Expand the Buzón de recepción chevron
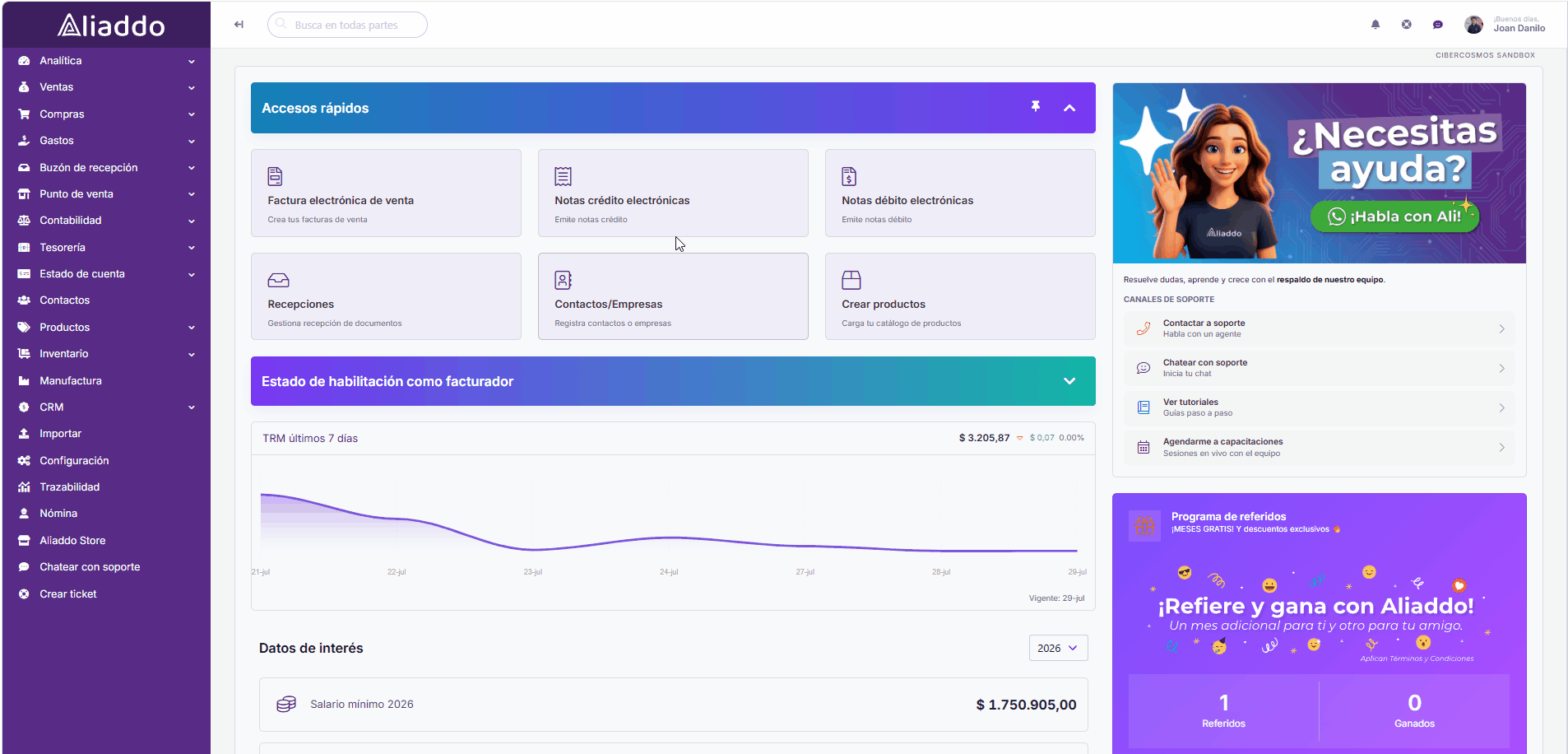The width and height of the screenshot is (1568, 754). click(x=192, y=168)
